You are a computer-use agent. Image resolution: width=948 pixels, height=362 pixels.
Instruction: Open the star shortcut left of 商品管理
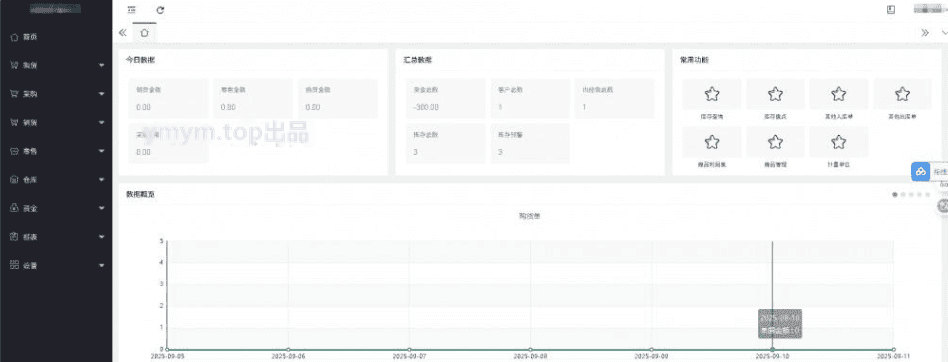point(712,142)
